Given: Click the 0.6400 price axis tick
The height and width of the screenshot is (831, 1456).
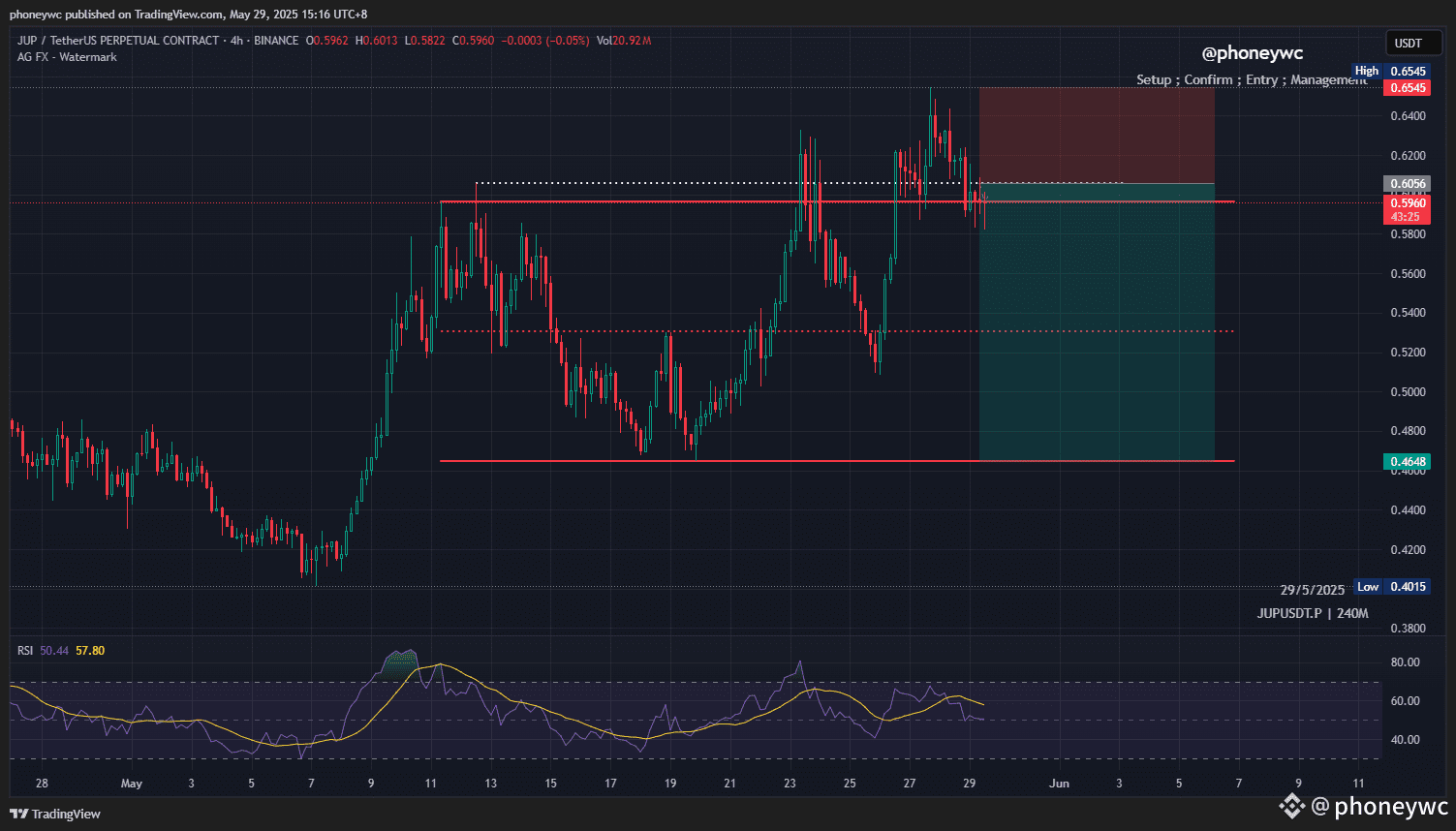Looking at the screenshot, I should 1408,116.
